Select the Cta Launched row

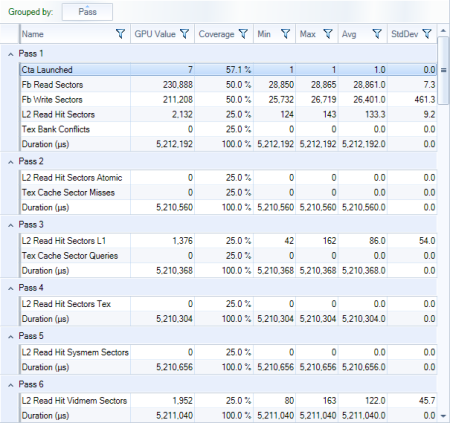tap(228, 70)
